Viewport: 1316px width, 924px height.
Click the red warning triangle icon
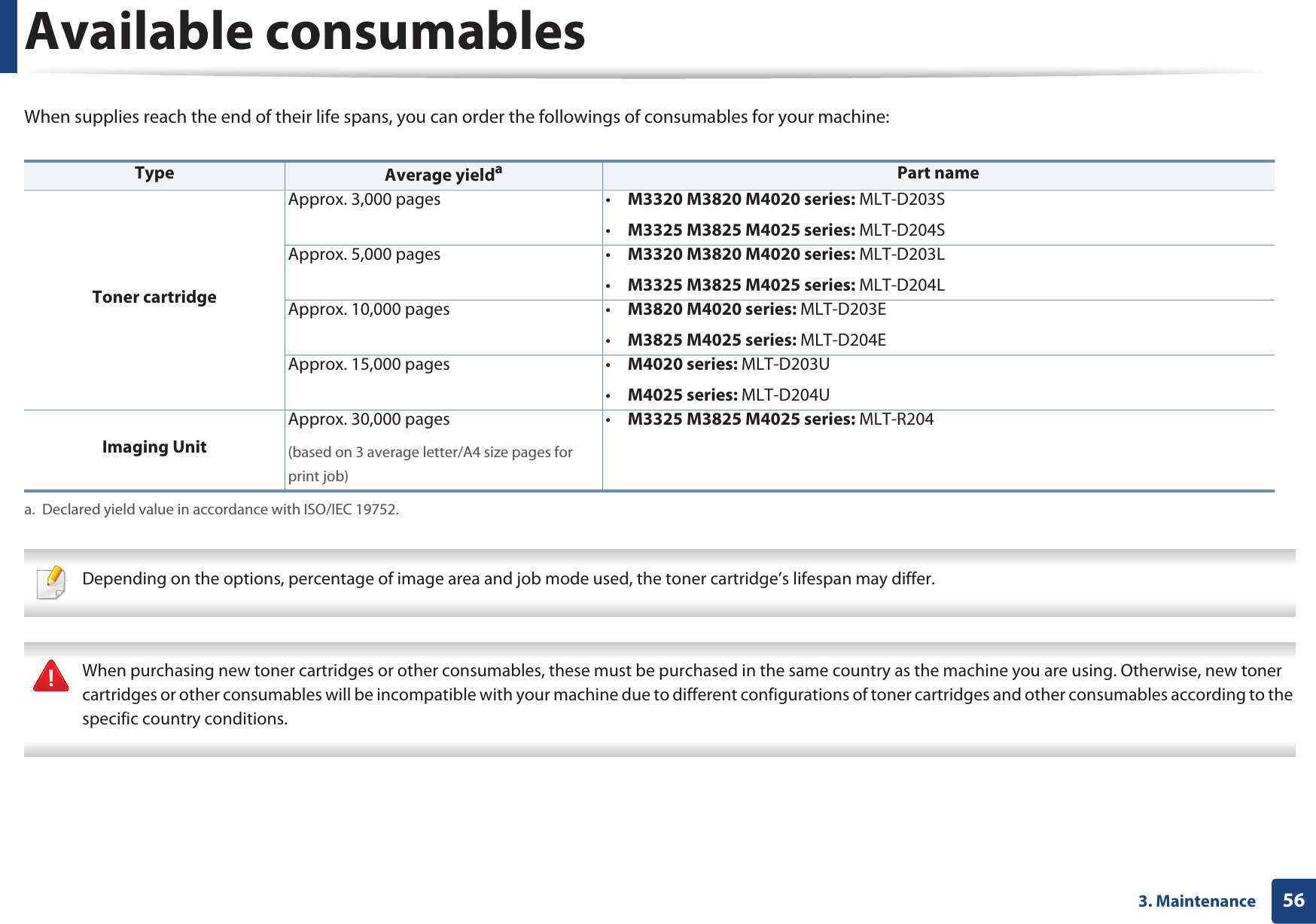(51, 675)
